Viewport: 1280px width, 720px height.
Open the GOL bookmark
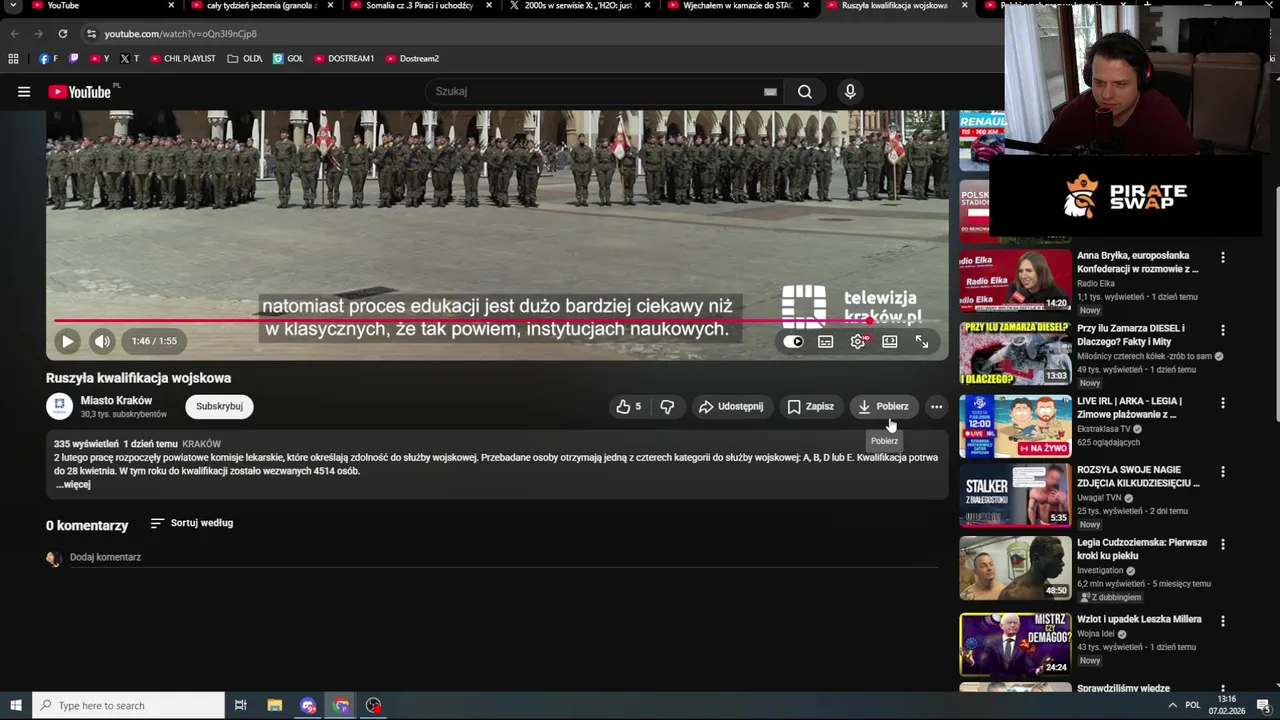[288, 59]
